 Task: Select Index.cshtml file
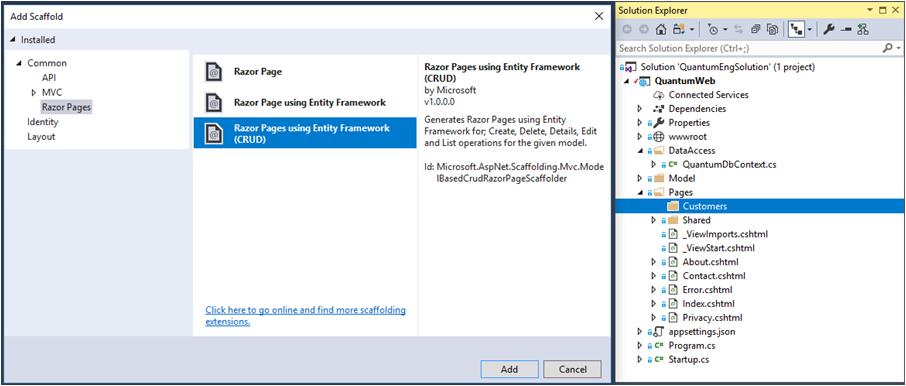pyautogui.click(x=708, y=303)
